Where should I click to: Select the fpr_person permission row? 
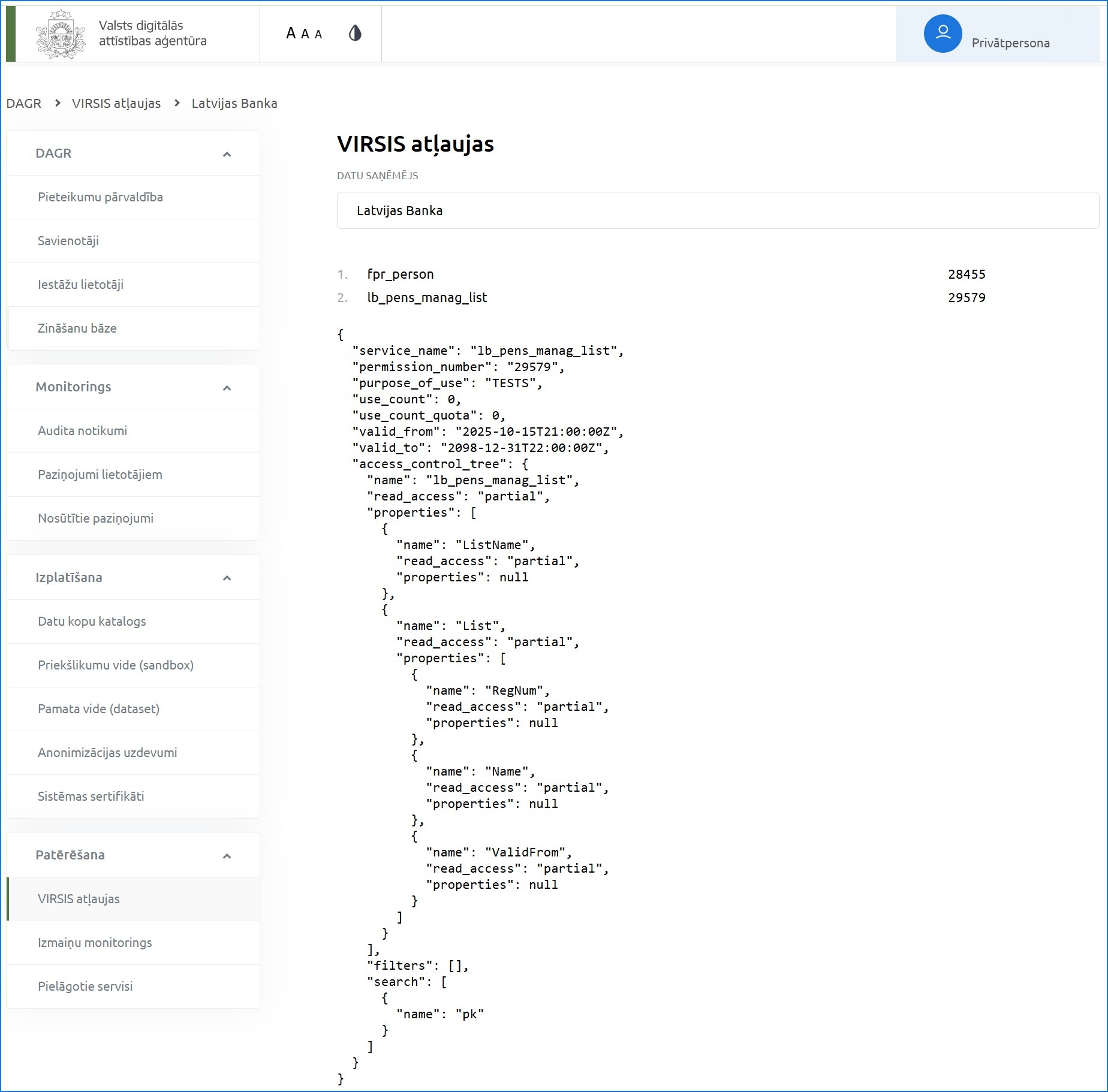(x=661, y=274)
